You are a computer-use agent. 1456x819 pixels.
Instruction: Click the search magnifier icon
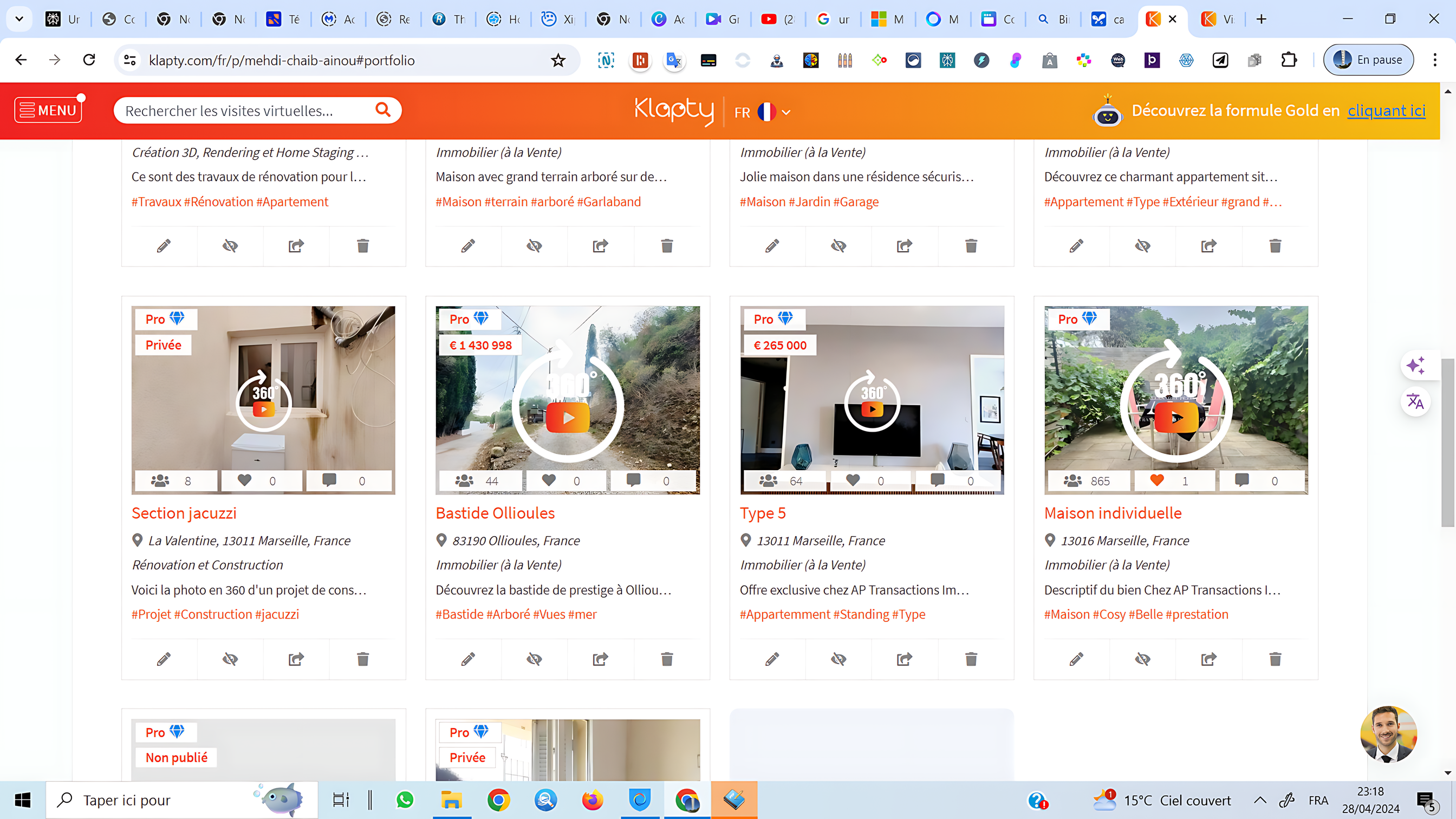(382, 109)
